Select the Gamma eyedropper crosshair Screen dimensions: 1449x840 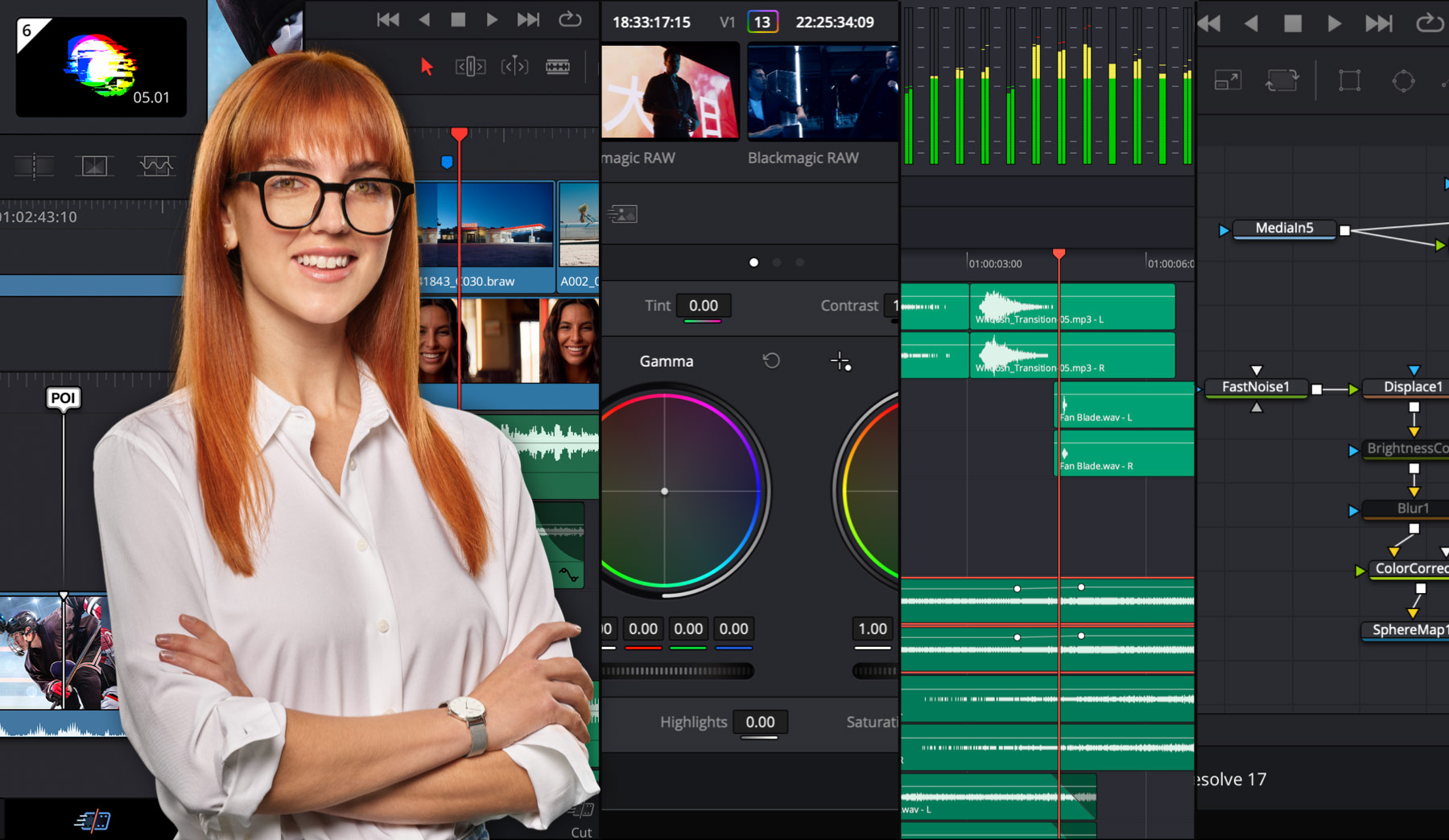pos(839,361)
